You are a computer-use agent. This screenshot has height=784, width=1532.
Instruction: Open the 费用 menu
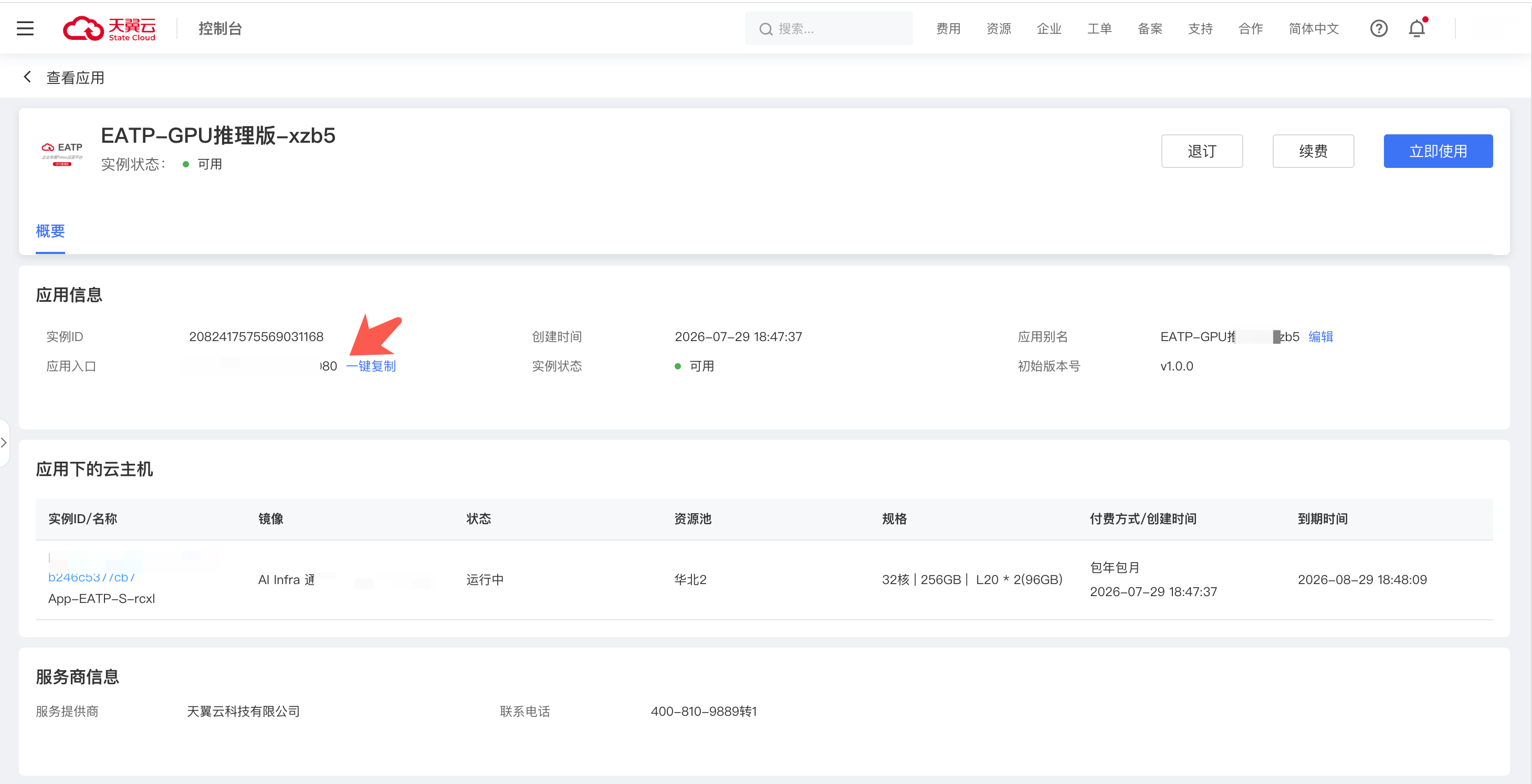click(948, 28)
